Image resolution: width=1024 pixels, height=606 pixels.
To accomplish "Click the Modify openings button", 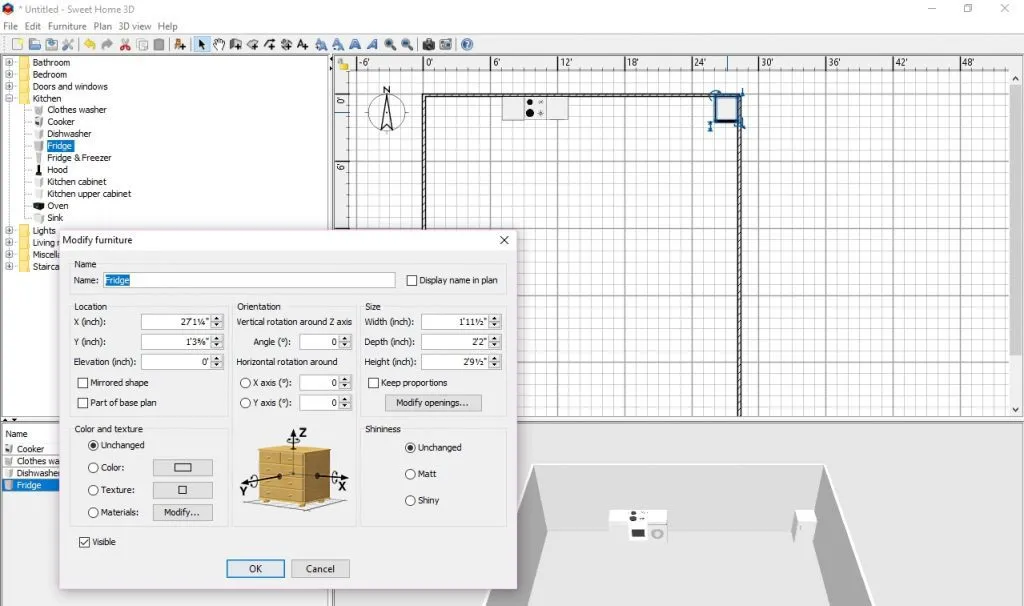I will (432, 403).
